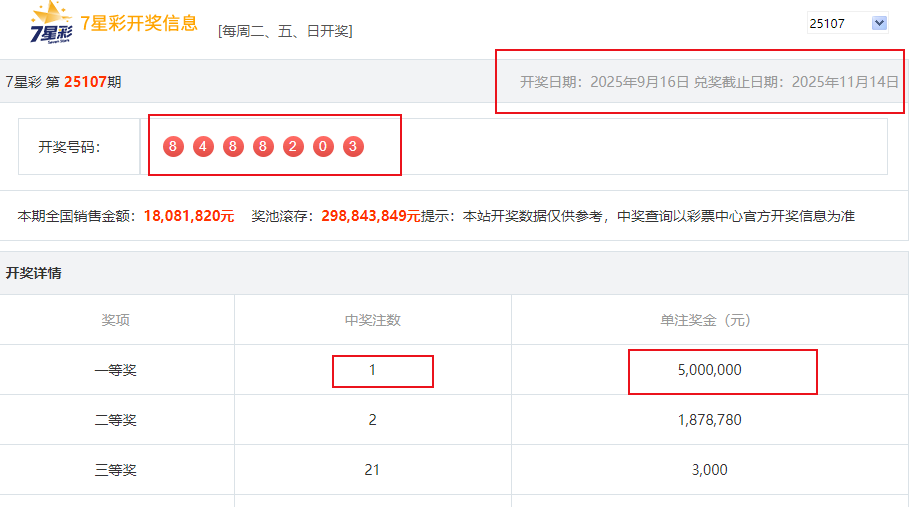This screenshot has width=916, height=507.
Task: Click the first red ball showing 8
Action: [173, 147]
